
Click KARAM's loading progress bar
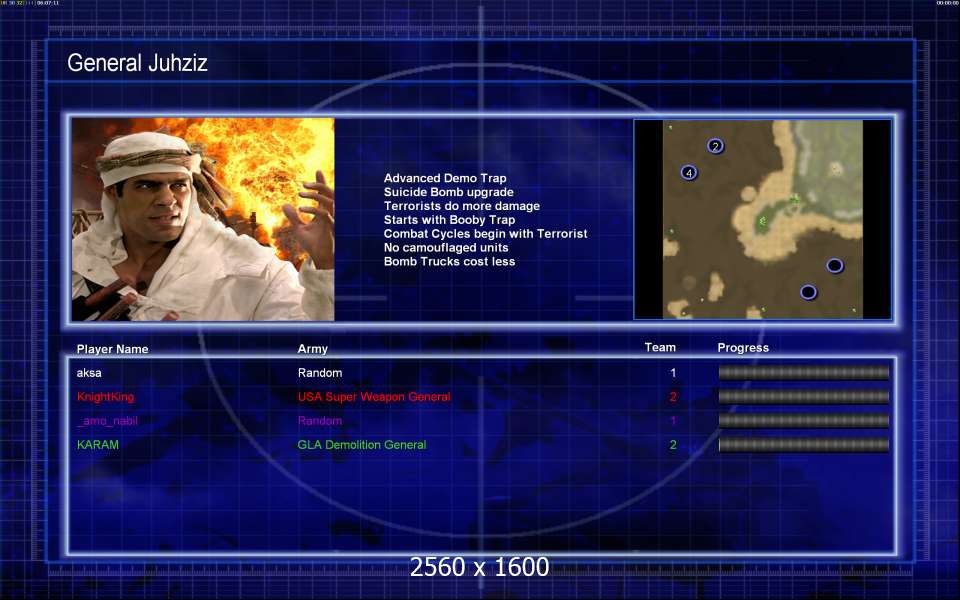click(804, 444)
